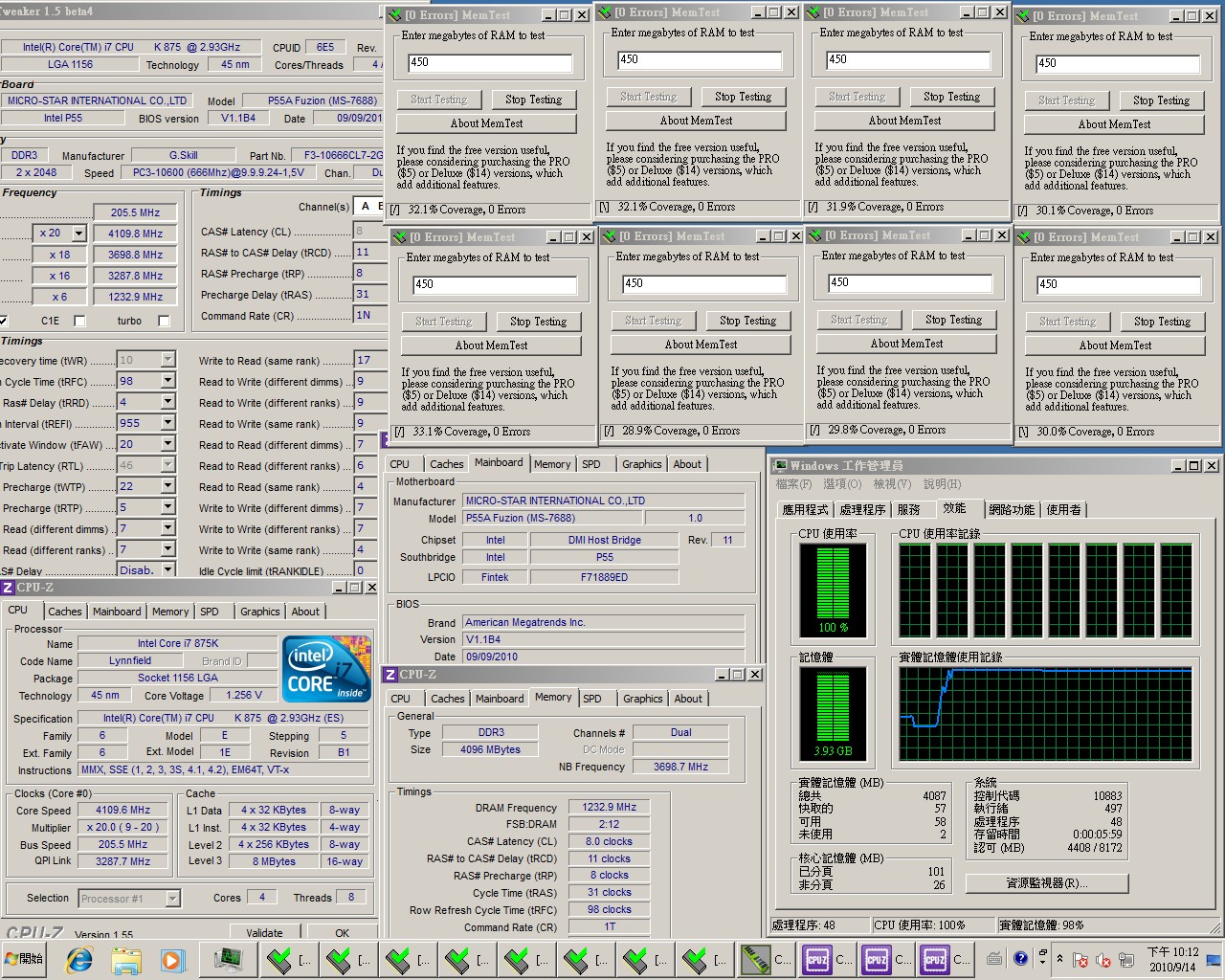Open Windows Explorer folder icon on taskbar
The height and width of the screenshot is (980, 1225).
pos(126,959)
